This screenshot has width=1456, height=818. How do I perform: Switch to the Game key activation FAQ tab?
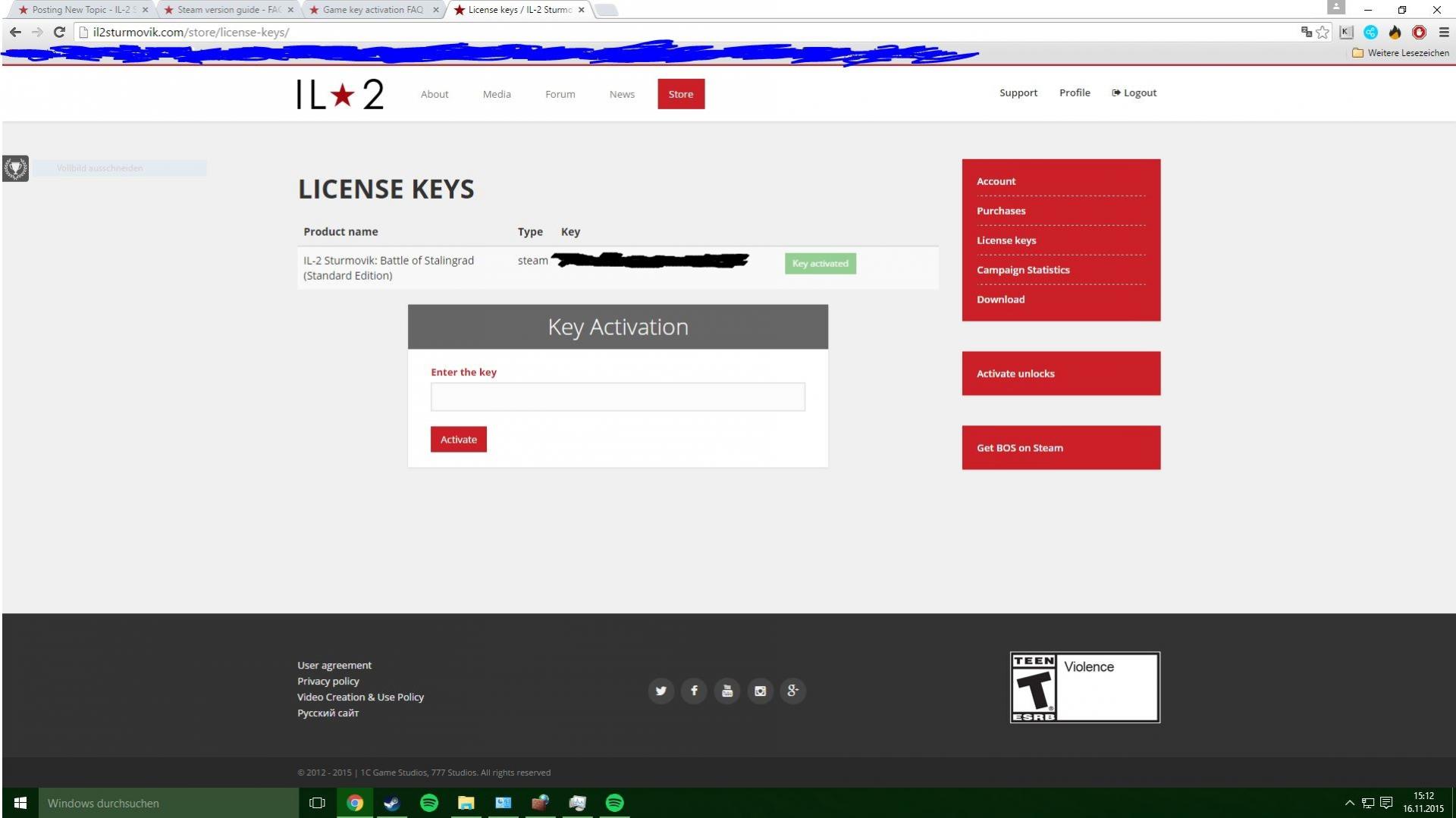point(372,10)
